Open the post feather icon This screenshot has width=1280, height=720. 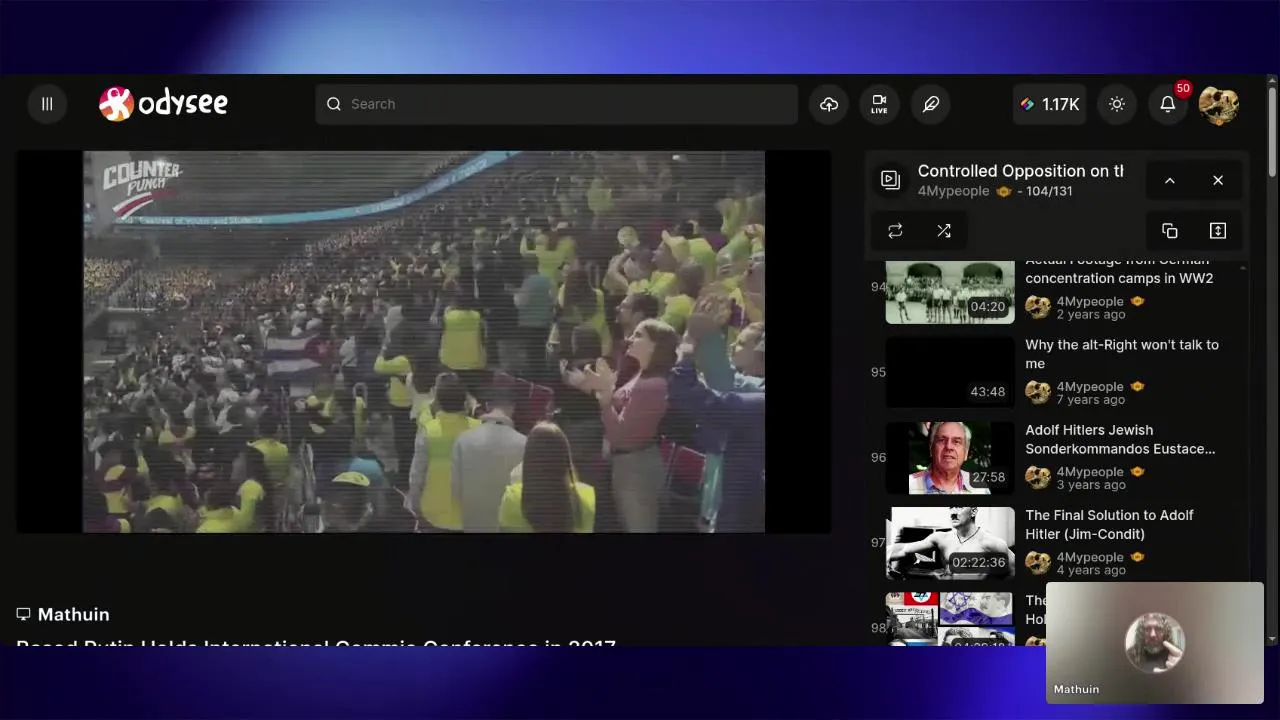point(931,104)
